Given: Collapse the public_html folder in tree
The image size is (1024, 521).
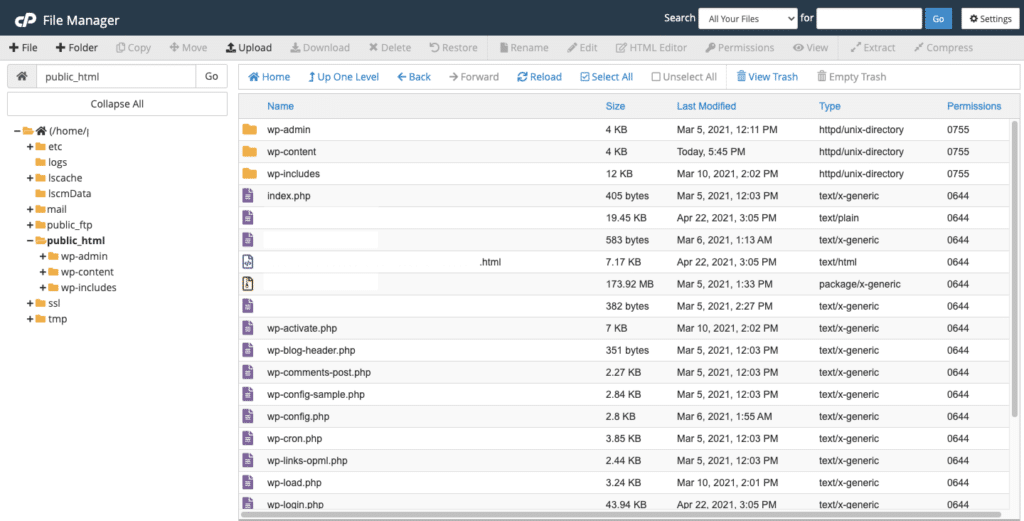Looking at the screenshot, I should tap(30, 241).
